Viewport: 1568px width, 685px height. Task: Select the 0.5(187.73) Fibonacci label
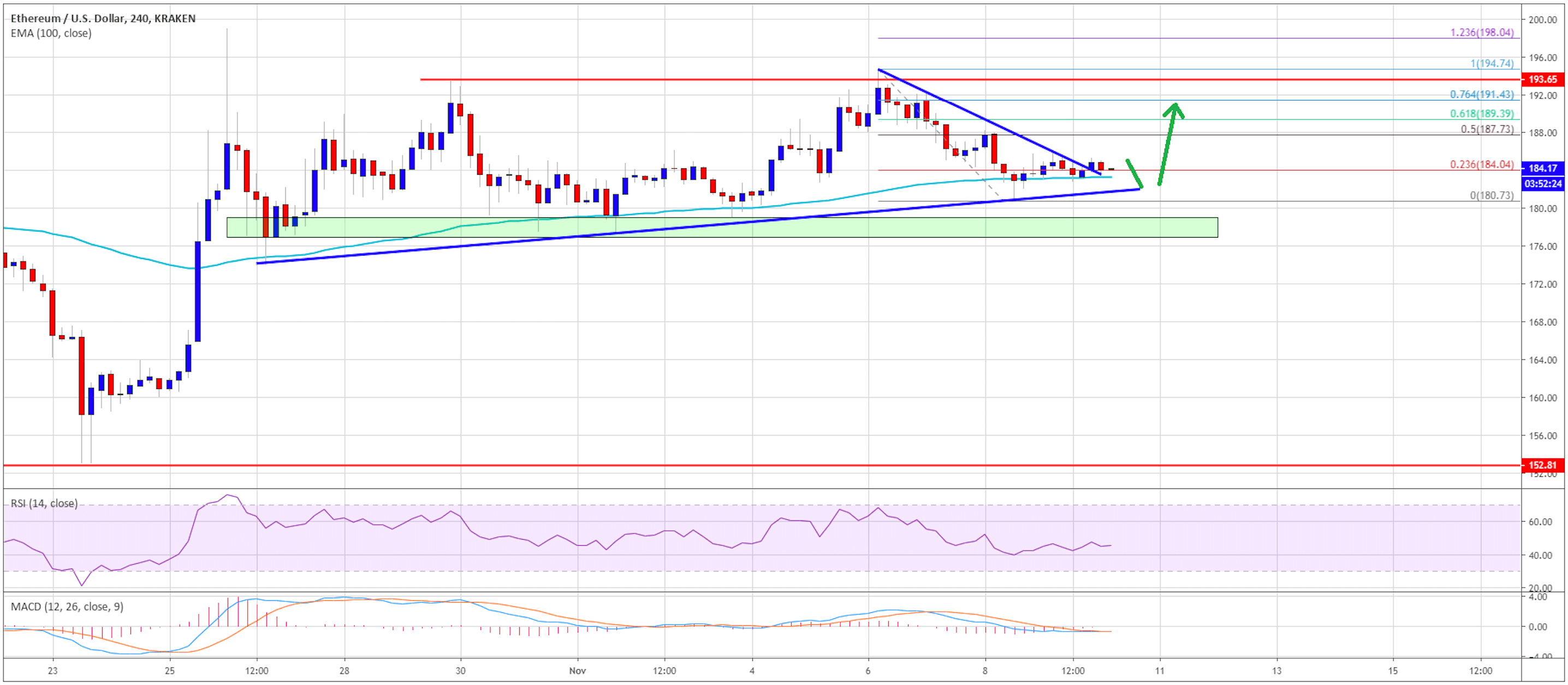[1487, 129]
